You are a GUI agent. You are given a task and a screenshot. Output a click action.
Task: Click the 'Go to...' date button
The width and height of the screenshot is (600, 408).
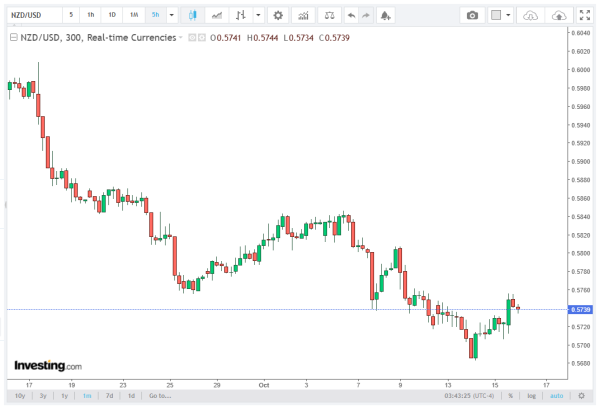tap(158, 396)
